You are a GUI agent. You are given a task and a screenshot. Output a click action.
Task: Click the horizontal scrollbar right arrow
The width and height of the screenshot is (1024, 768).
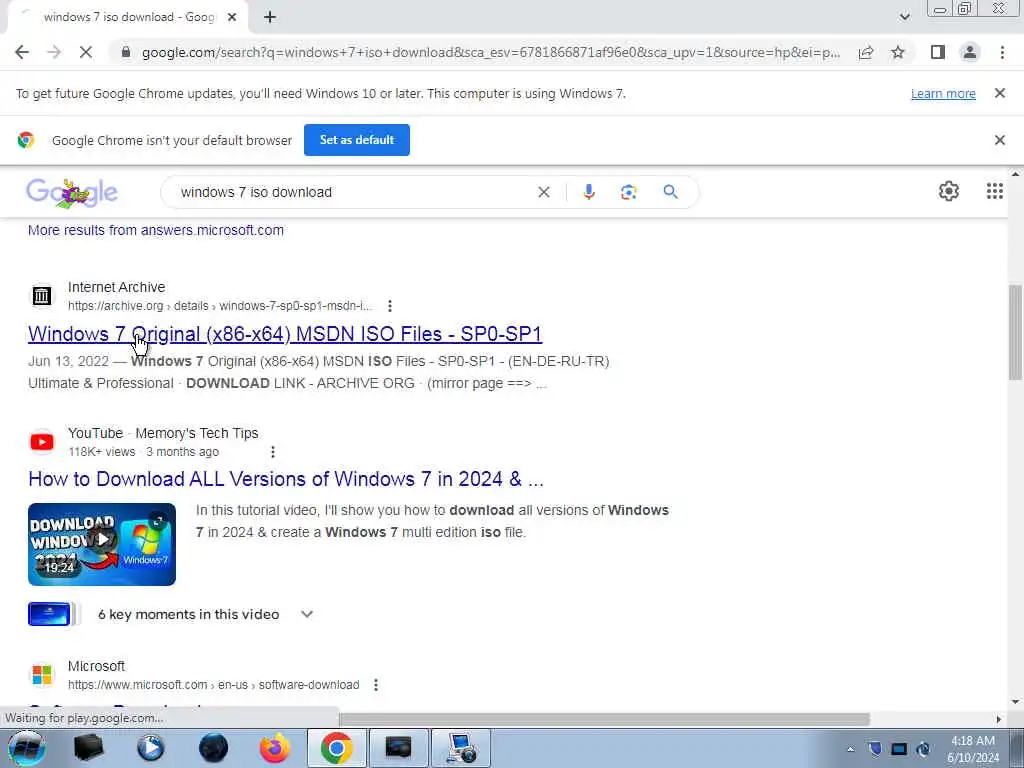point(999,719)
